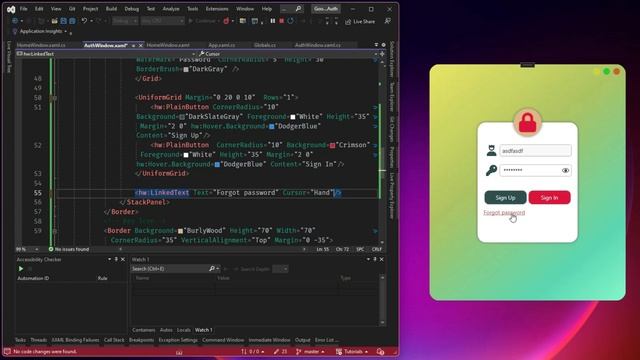Image resolution: width=640 pixels, height=360 pixels.
Task: Click the master git branch indicator
Action: [311, 351]
